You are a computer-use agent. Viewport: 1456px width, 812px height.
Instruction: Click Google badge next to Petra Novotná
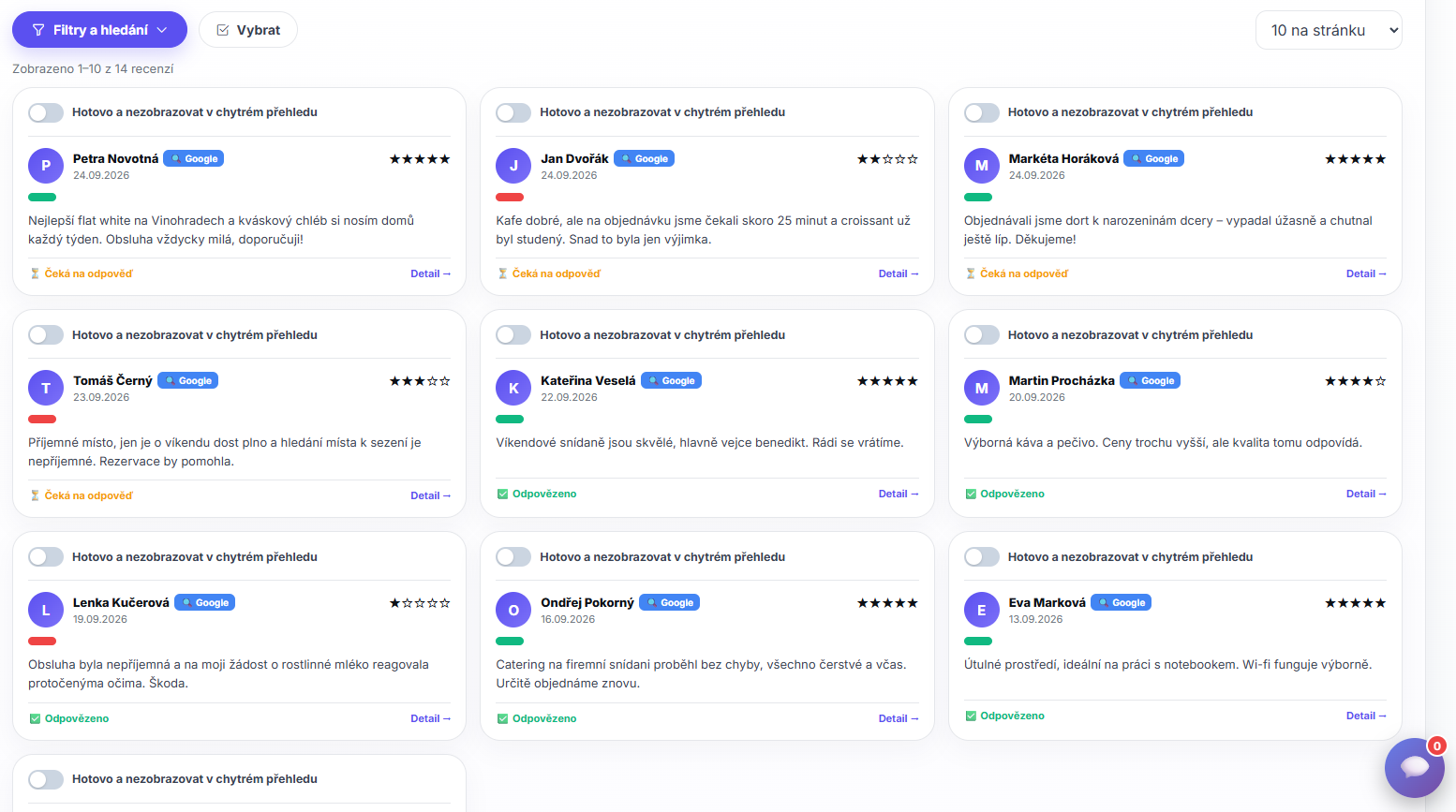click(x=194, y=159)
